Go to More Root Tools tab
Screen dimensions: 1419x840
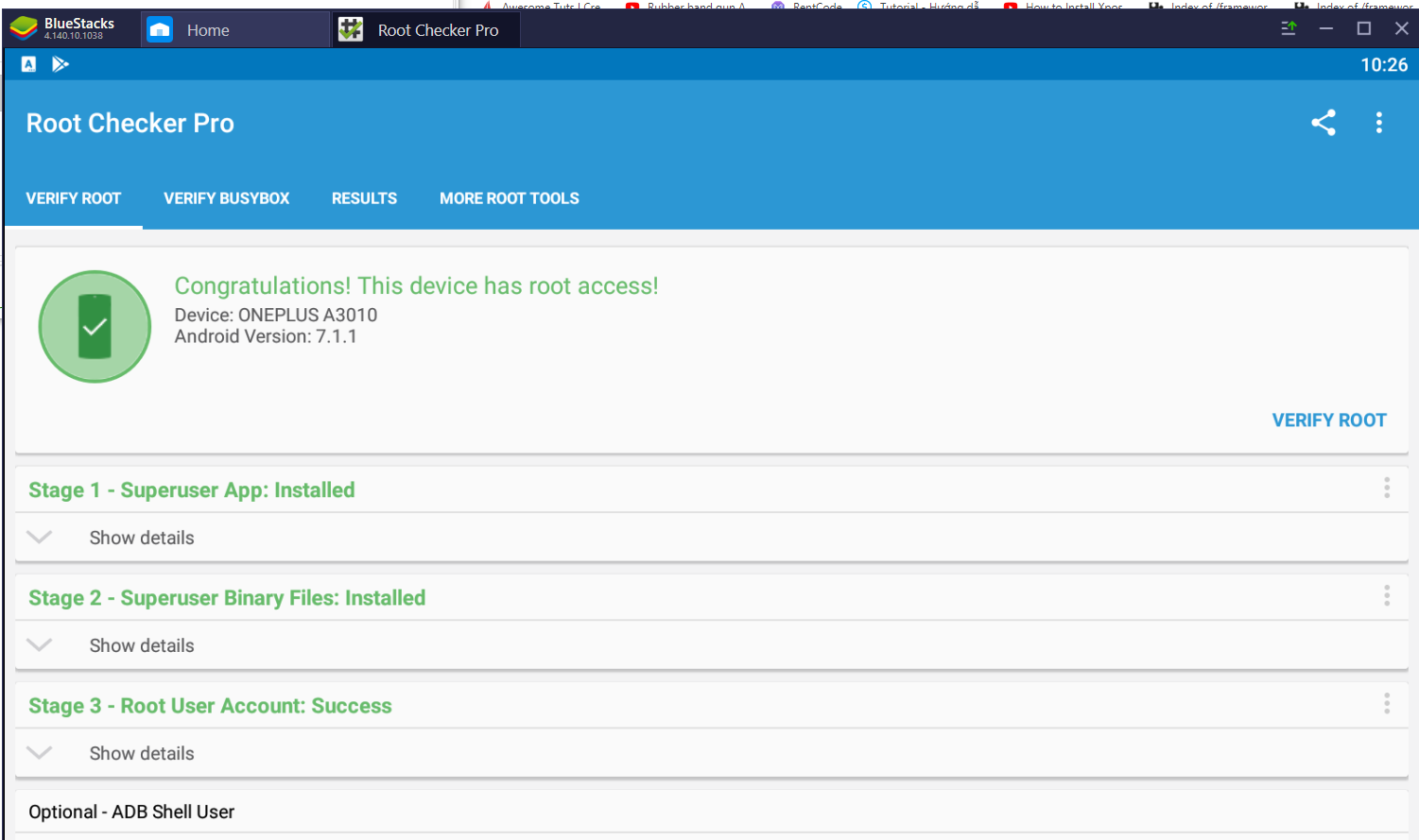click(510, 198)
